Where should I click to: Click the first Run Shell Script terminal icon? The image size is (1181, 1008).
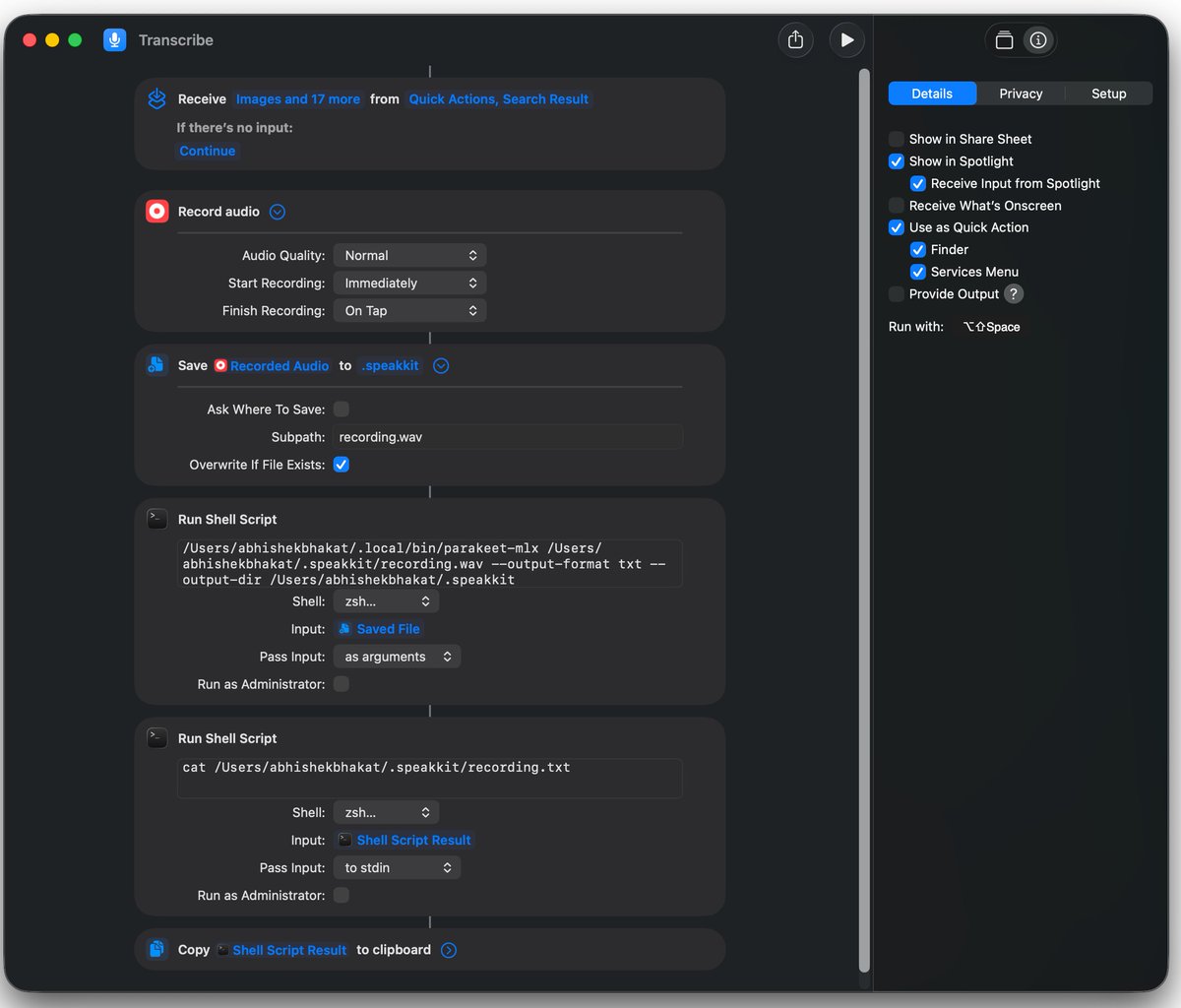tap(156, 519)
